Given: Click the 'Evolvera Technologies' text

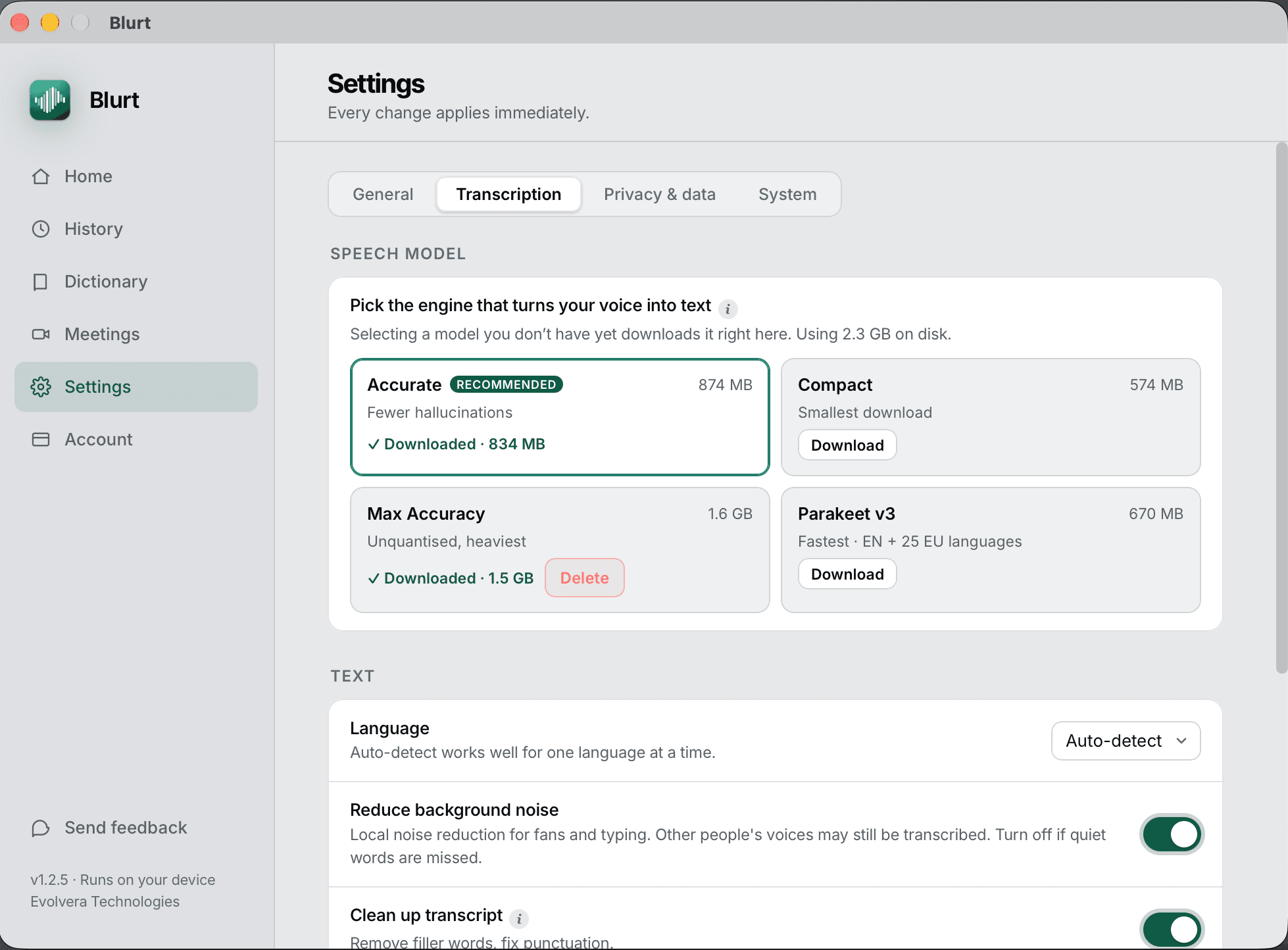Looking at the screenshot, I should coord(105,901).
